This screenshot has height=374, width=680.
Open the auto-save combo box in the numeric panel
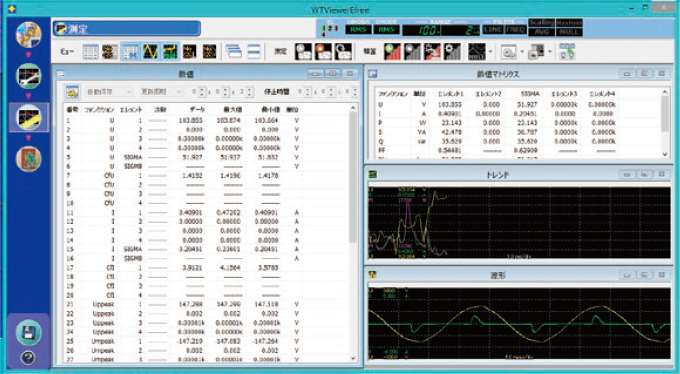pyautogui.click(x=108, y=92)
